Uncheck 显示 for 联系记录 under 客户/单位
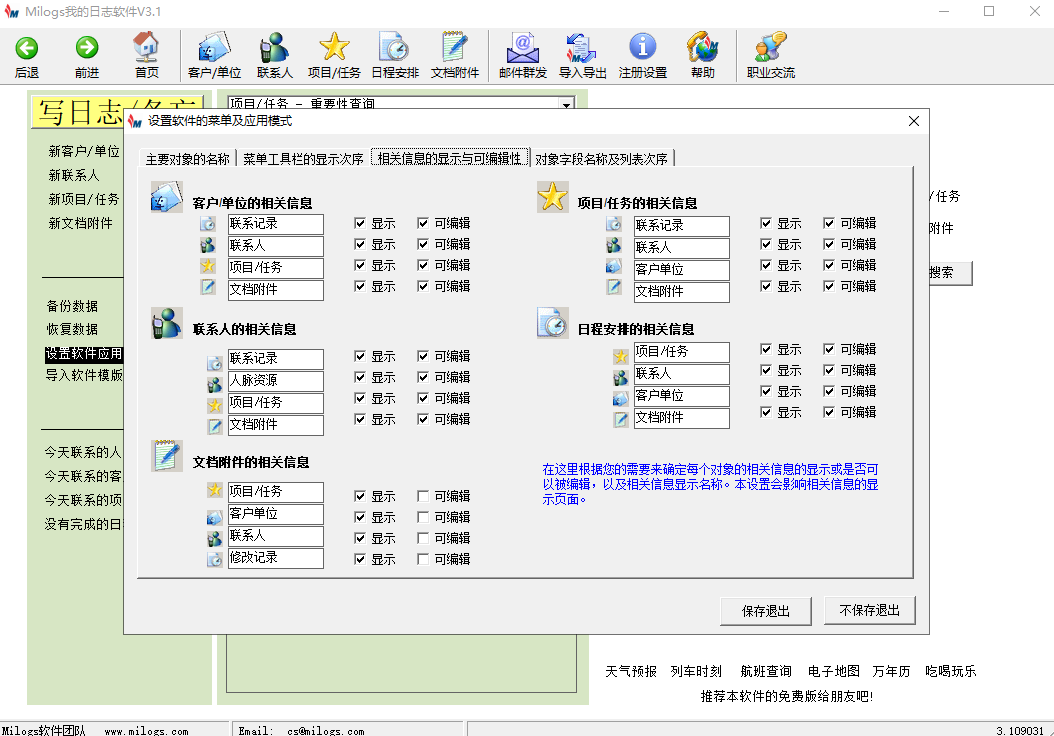The height and width of the screenshot is (736, 1054). coord(359,223)
